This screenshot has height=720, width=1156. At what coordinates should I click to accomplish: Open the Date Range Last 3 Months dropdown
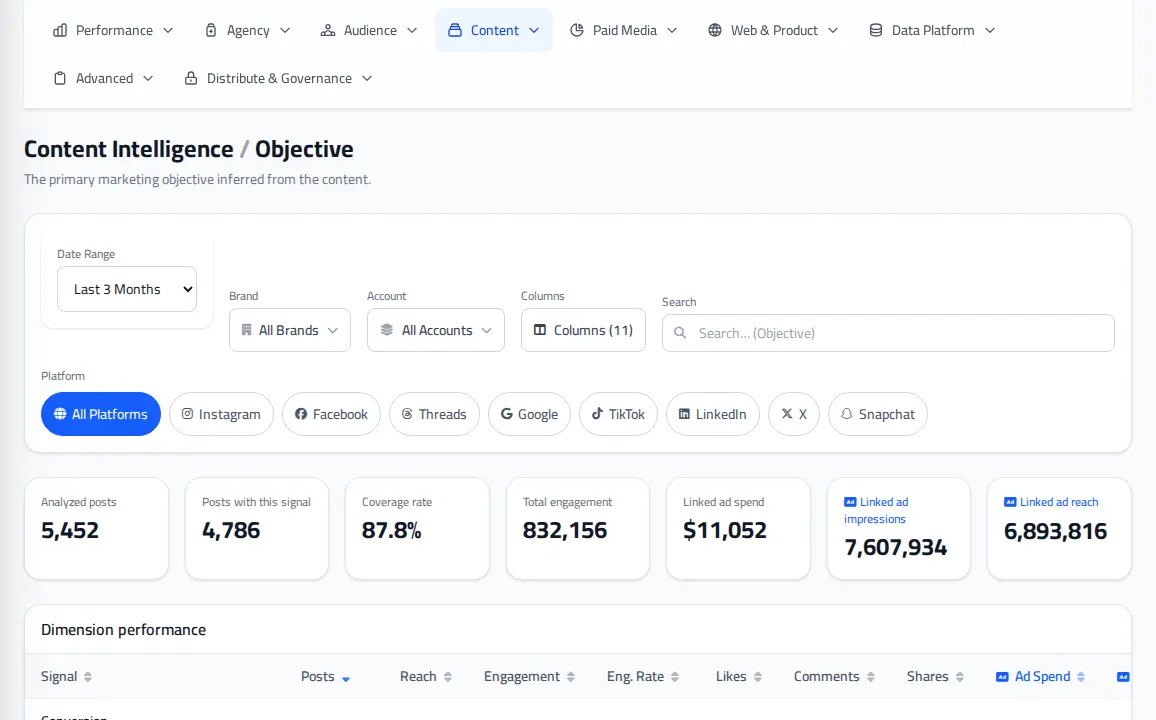tap(127, 289)
